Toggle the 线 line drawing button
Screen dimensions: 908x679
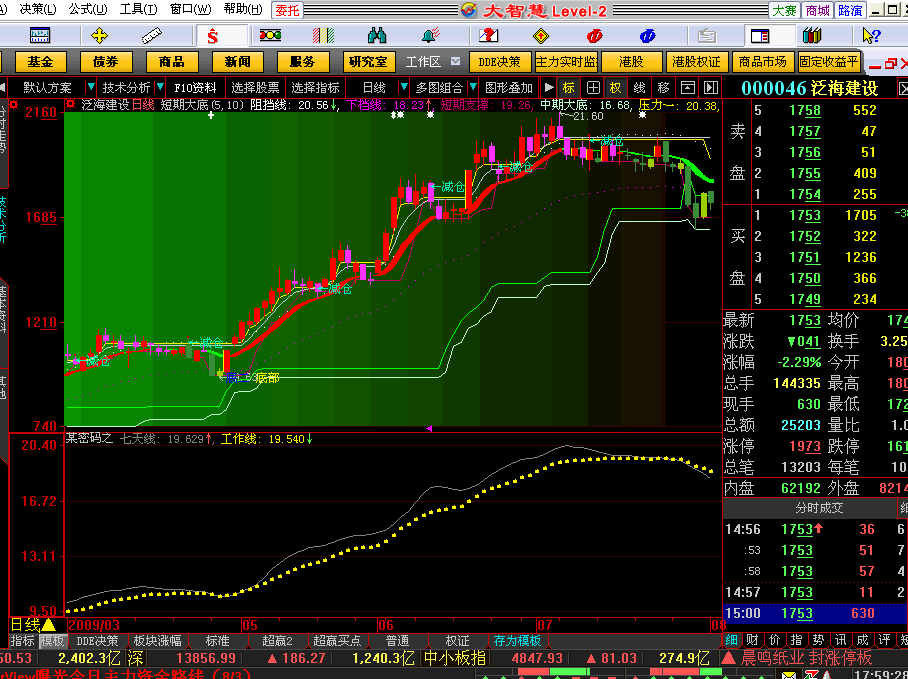click(639, 88)
